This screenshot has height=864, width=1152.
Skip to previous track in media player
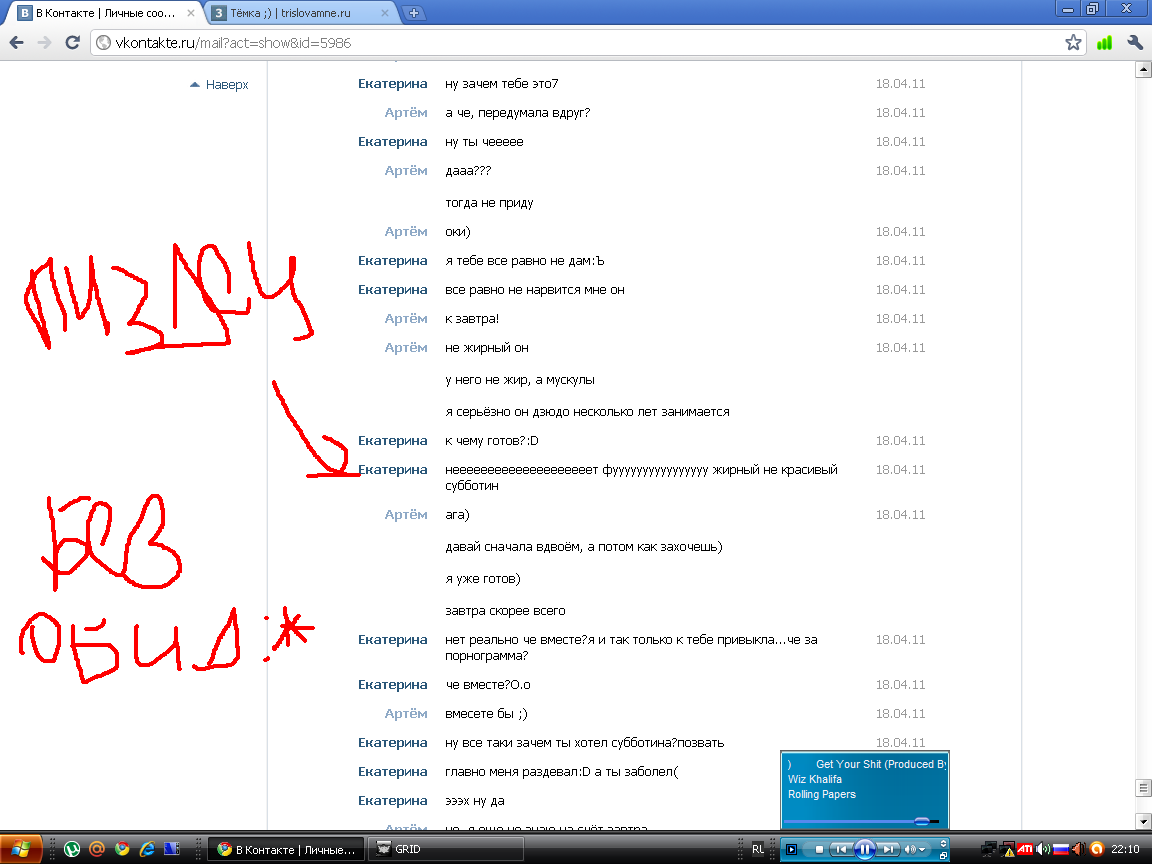(x=841, y=849)
